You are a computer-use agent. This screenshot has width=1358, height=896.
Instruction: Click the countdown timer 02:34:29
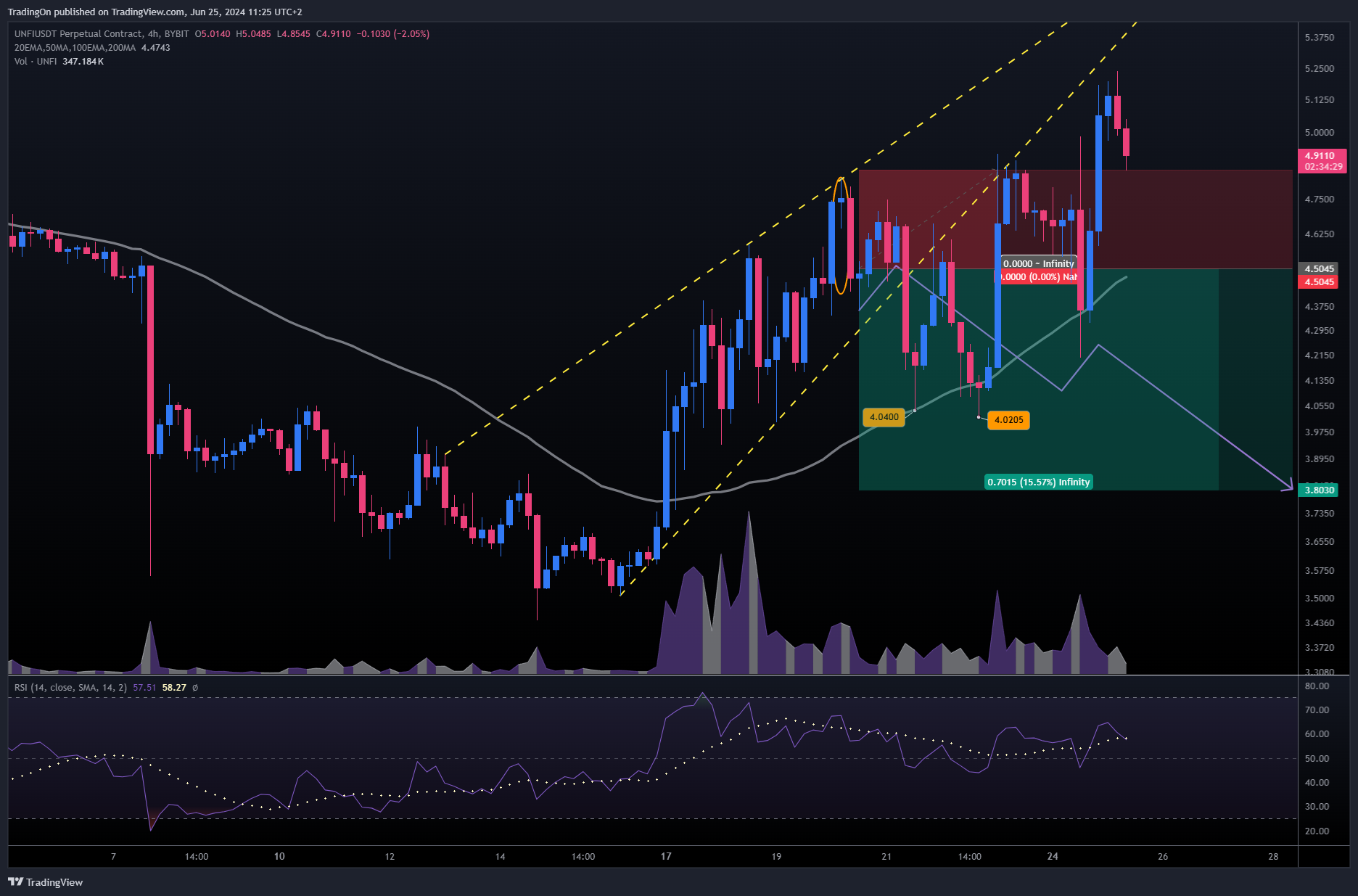[1323, 166]
